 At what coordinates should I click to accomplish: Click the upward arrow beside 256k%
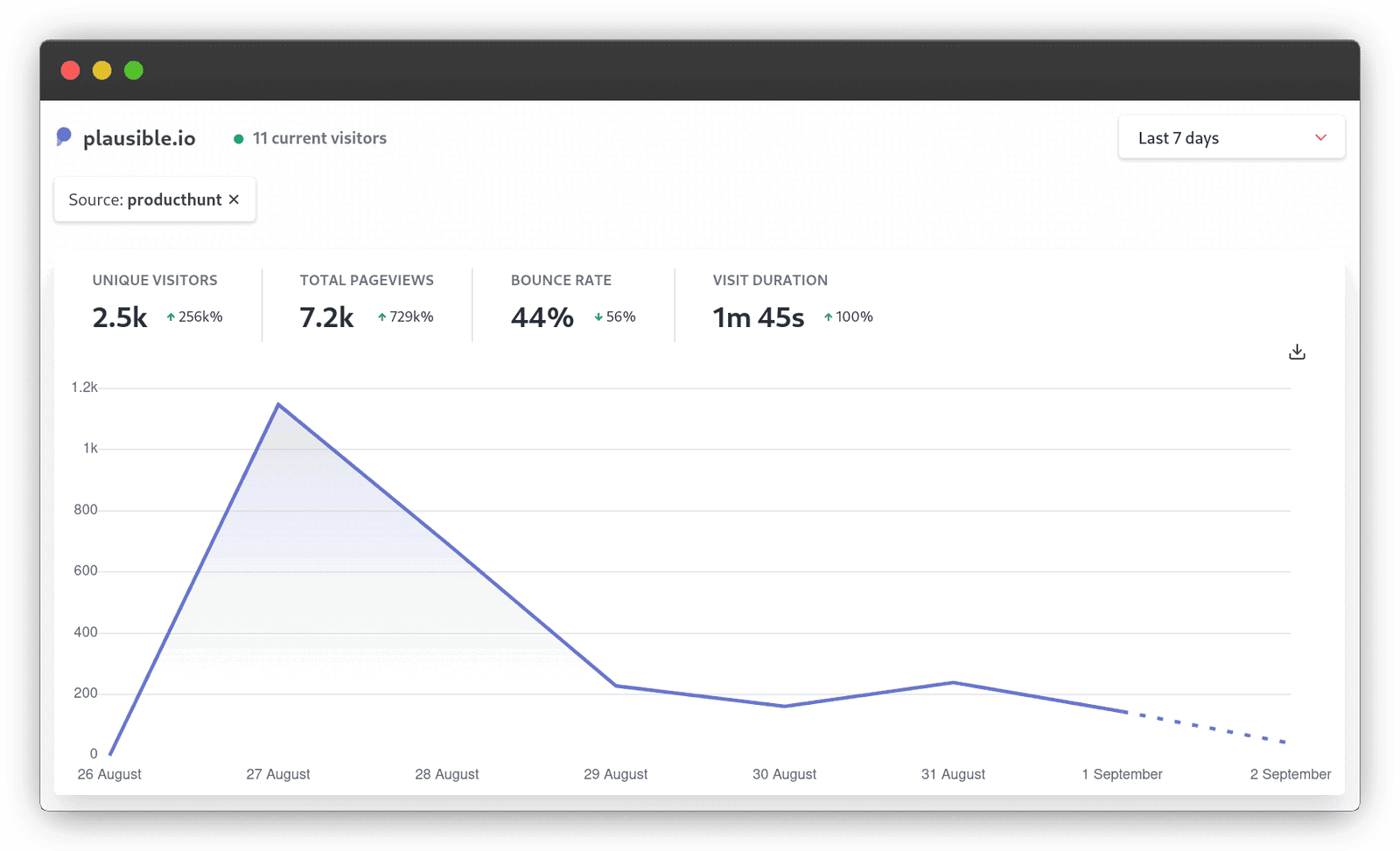coord(169,317)
